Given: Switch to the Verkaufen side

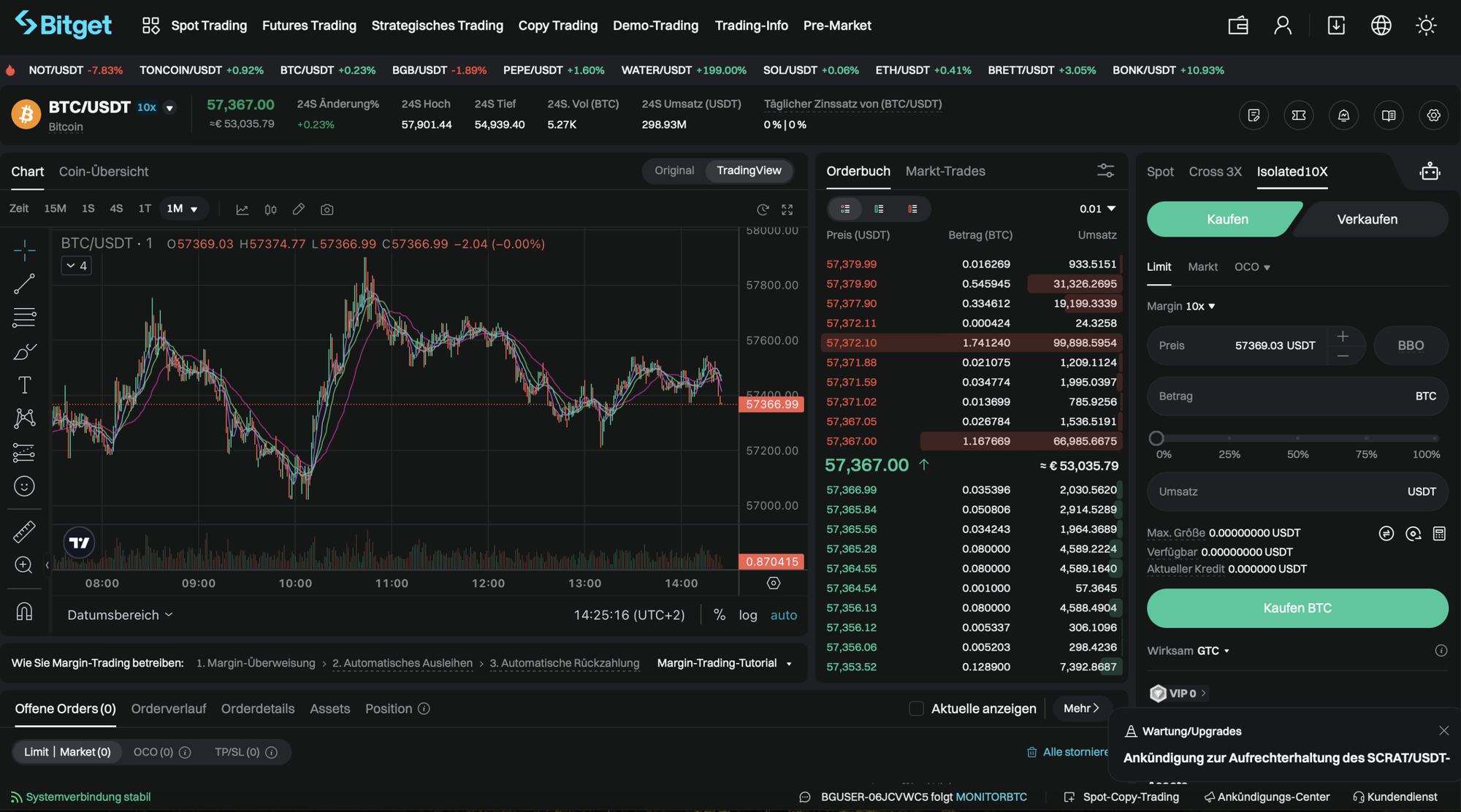Looking at the screenshot, I should pyautogui.click(x=1367, y=219).
